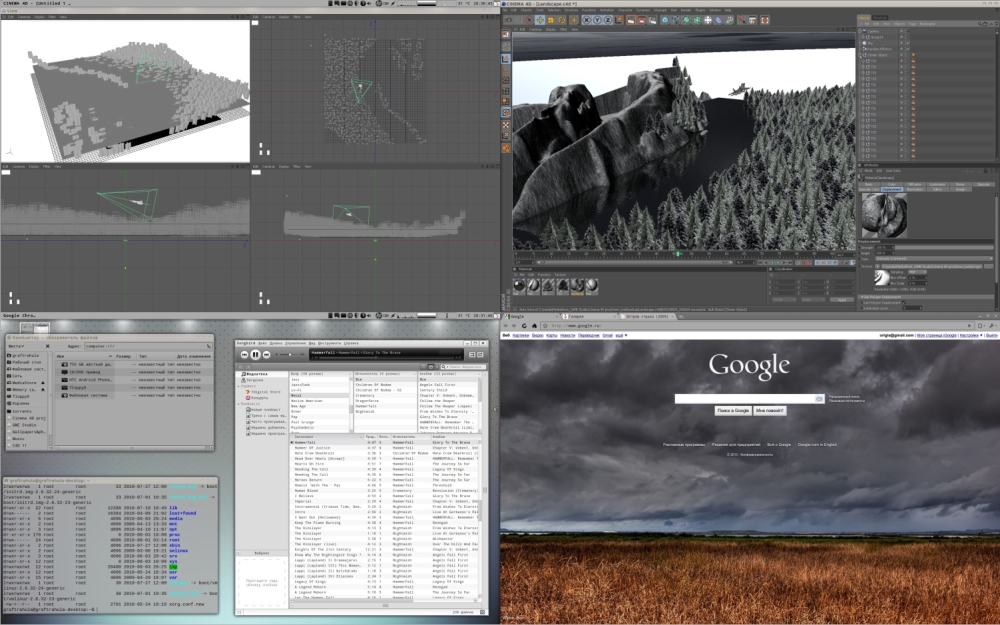Select the Move tool in Cinema 4D toolbar
The height and width of the screenshot is (625, 1000).
tap(540, 20)
